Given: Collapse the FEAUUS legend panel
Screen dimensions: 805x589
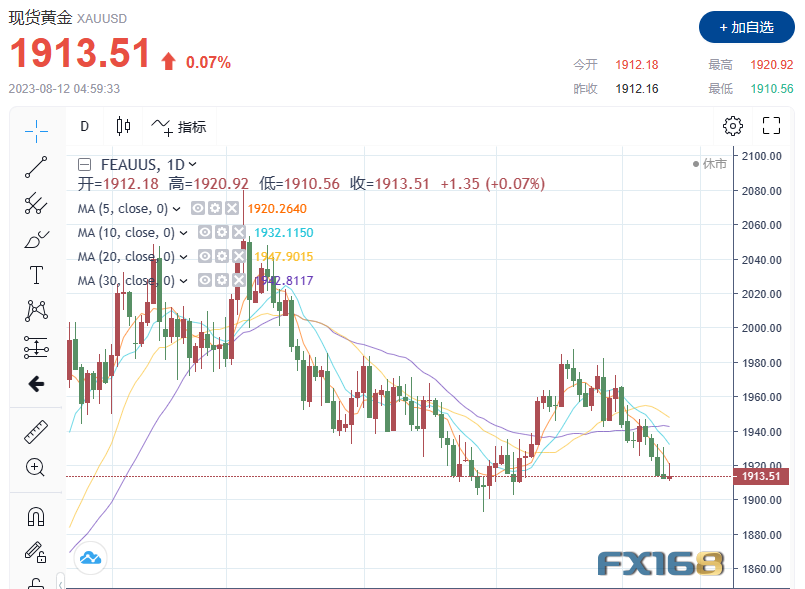Looking at the screenshot, I should click(x=83, y=163).
